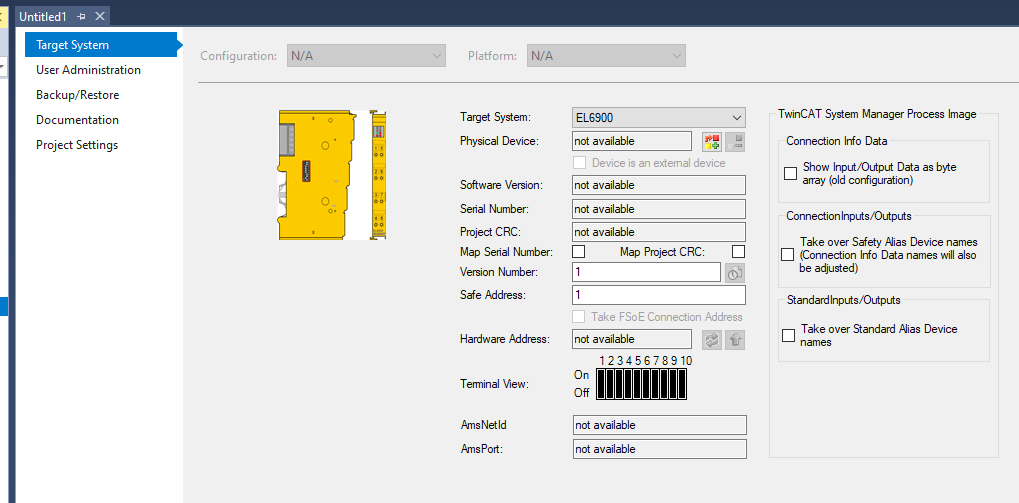
Task: Click the Physical Device field
Action: [x=632, y=141]
